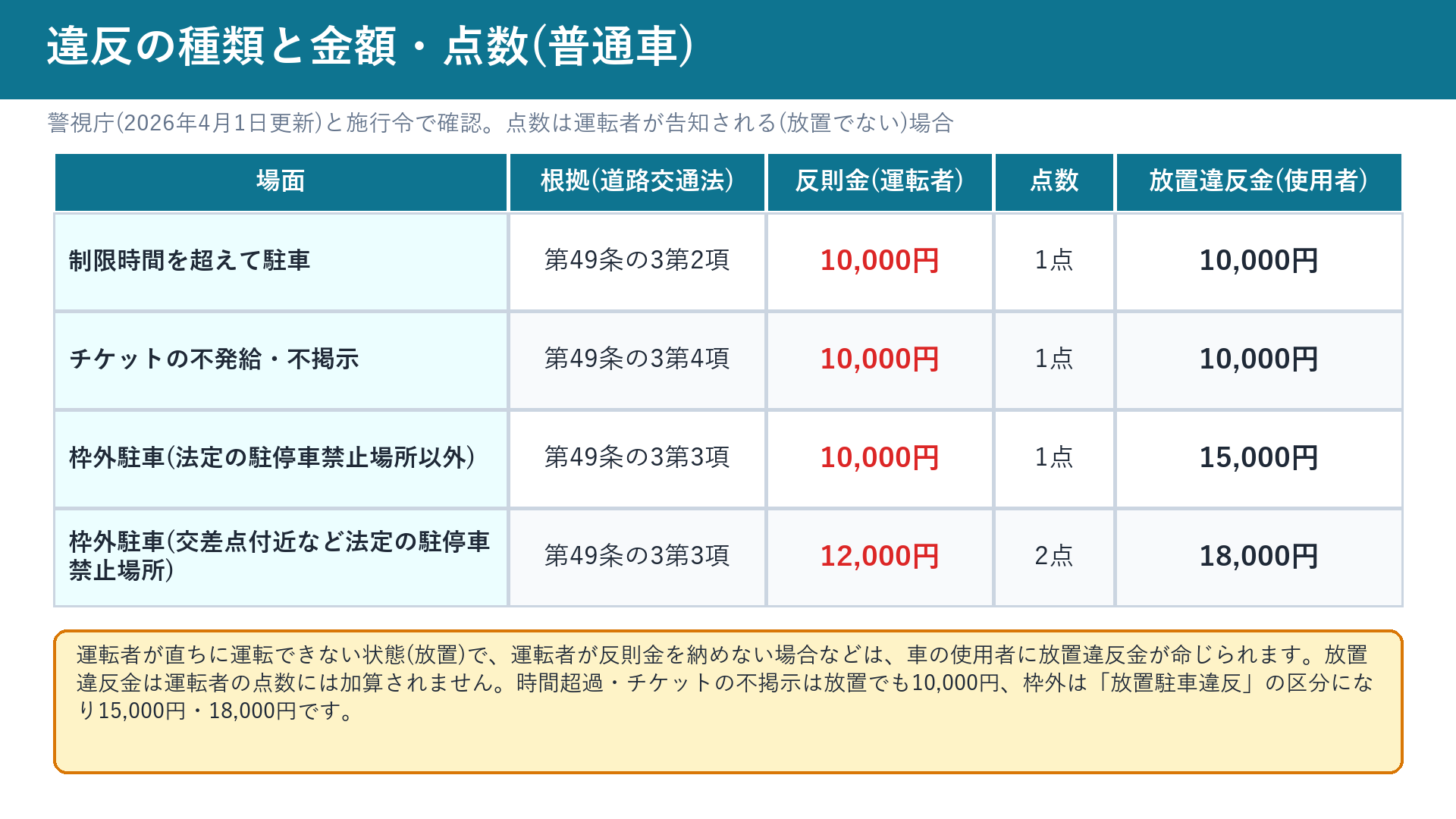Click the red 10,000円 in 制限時間を超えて駐車 row
Image resolution: width=1456 pixels, height=819 pixels.
point(880,260)
